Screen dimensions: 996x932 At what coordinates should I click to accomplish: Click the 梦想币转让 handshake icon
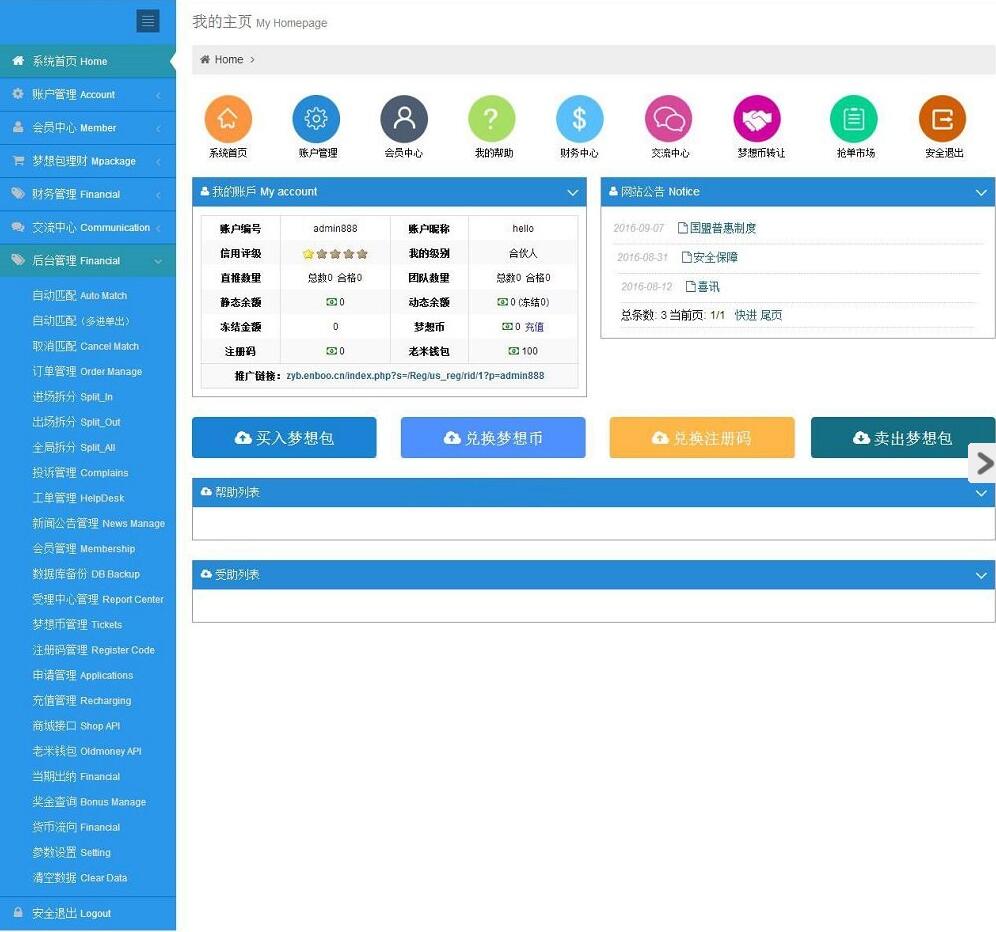coord(757,120)
